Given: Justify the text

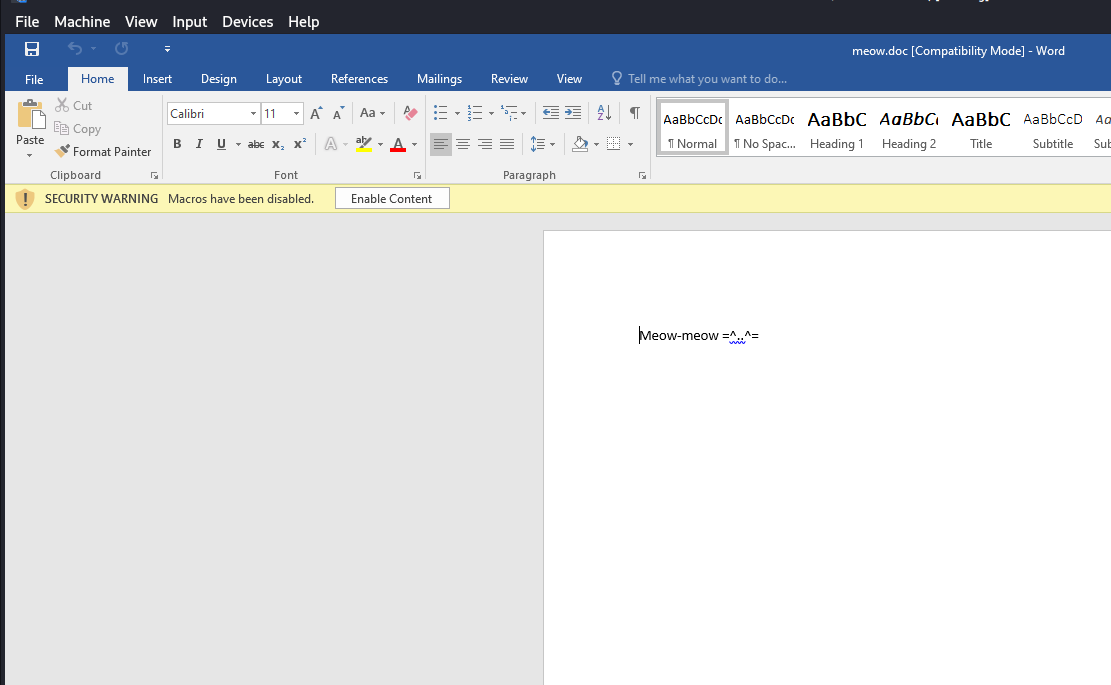Looking at the screenshot, I should pyautogui.click(x=507, y=145).
